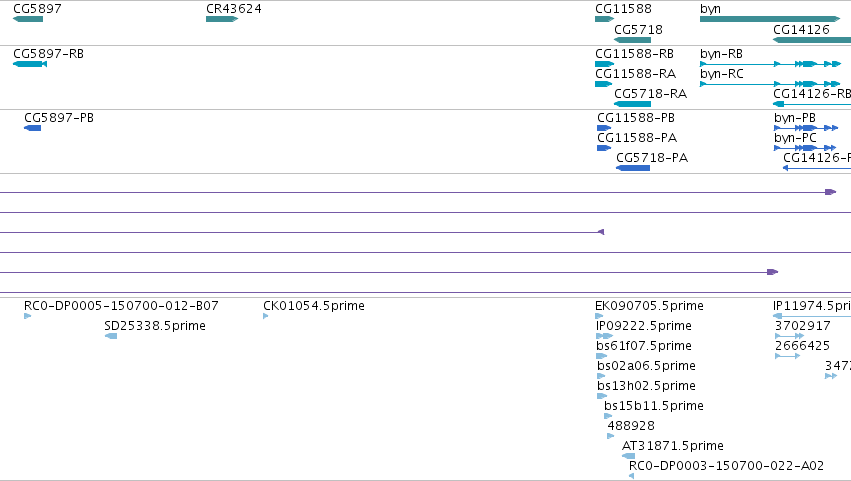Screen dimensions: 851x481
Task: Select the 2666425 feature
Action: click(x=787, y=356)
